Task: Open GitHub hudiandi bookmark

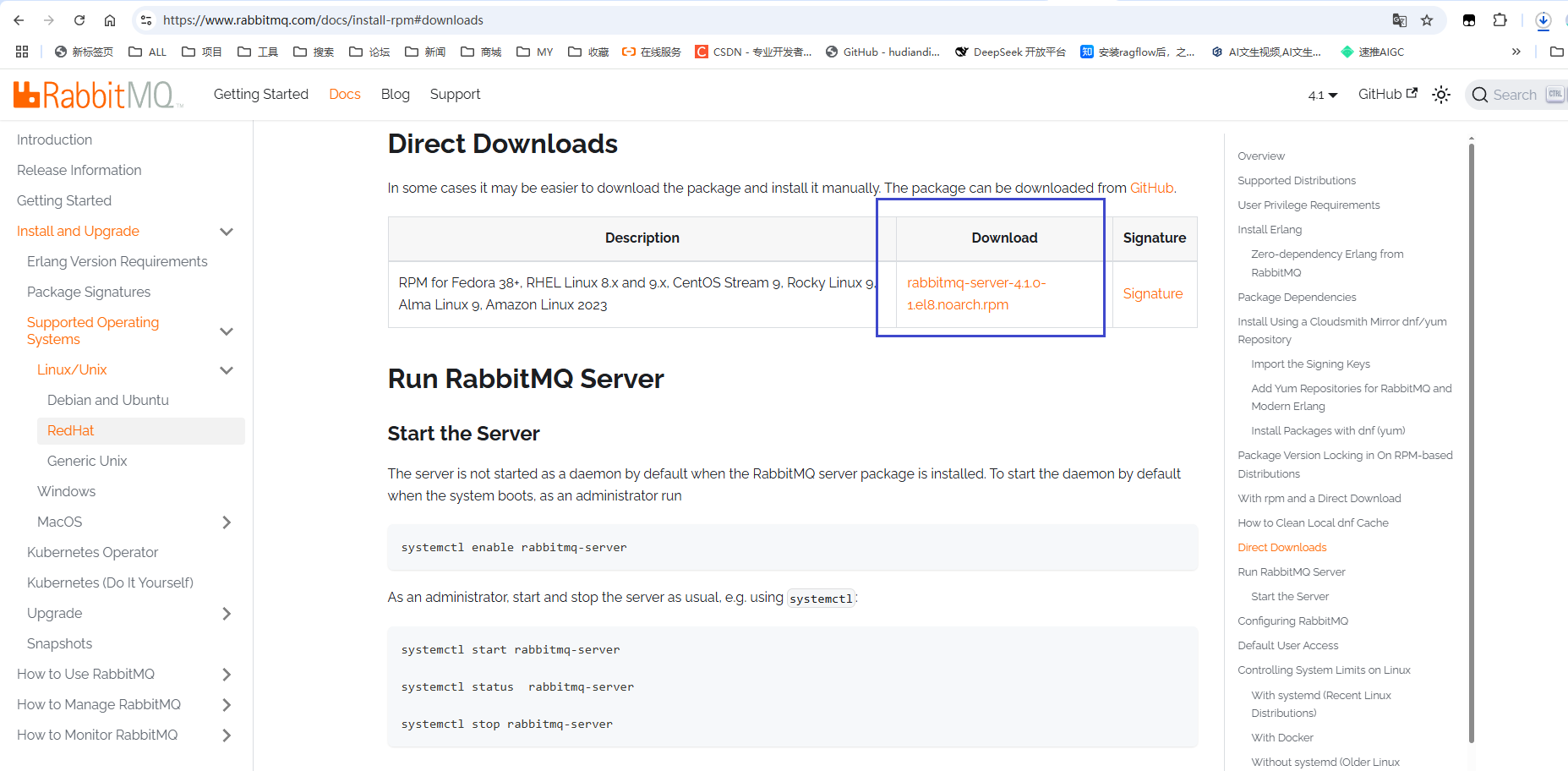Action: click(882, 52)
